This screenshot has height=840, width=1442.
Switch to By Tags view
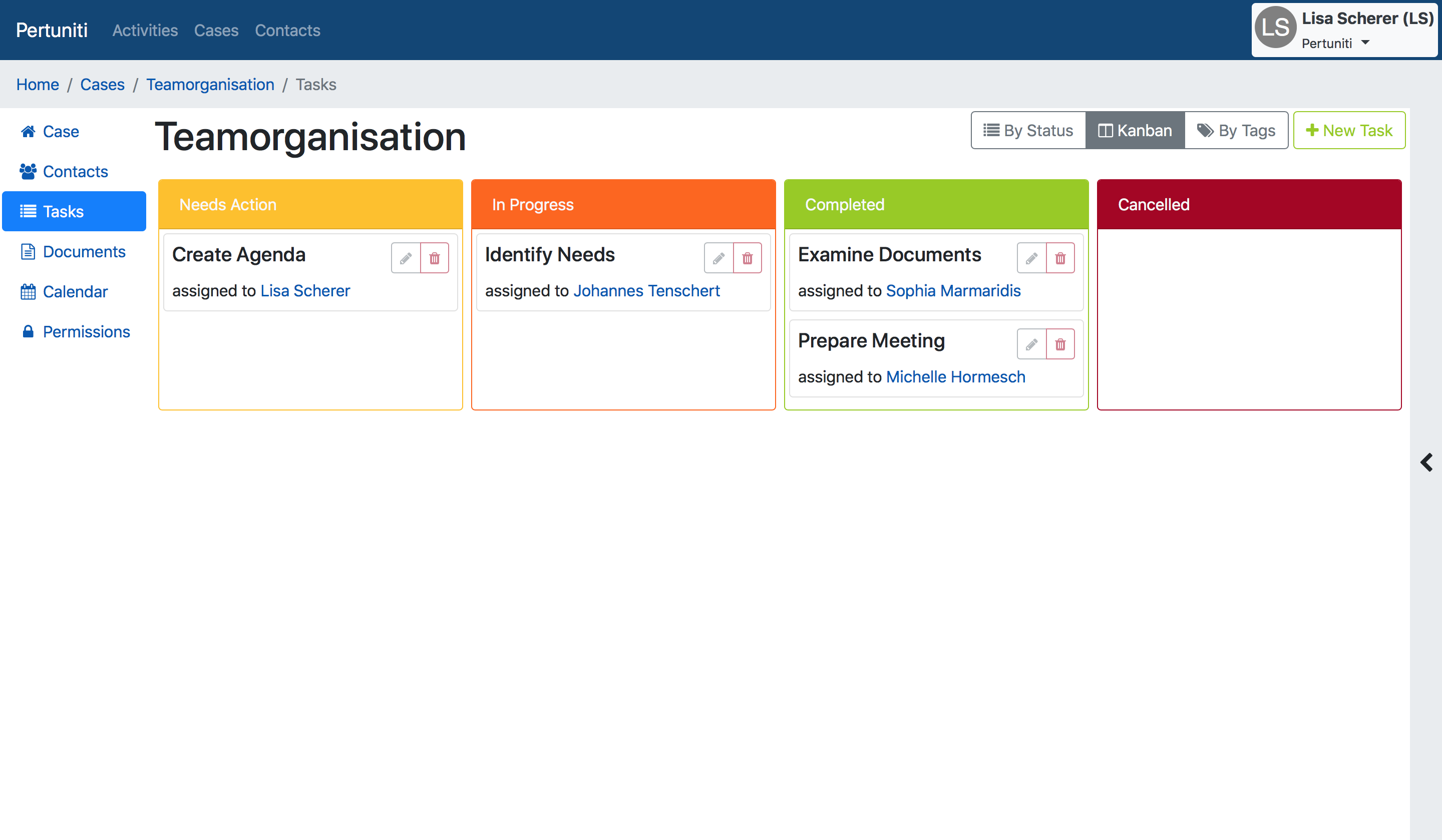[x=1236, y=131]
